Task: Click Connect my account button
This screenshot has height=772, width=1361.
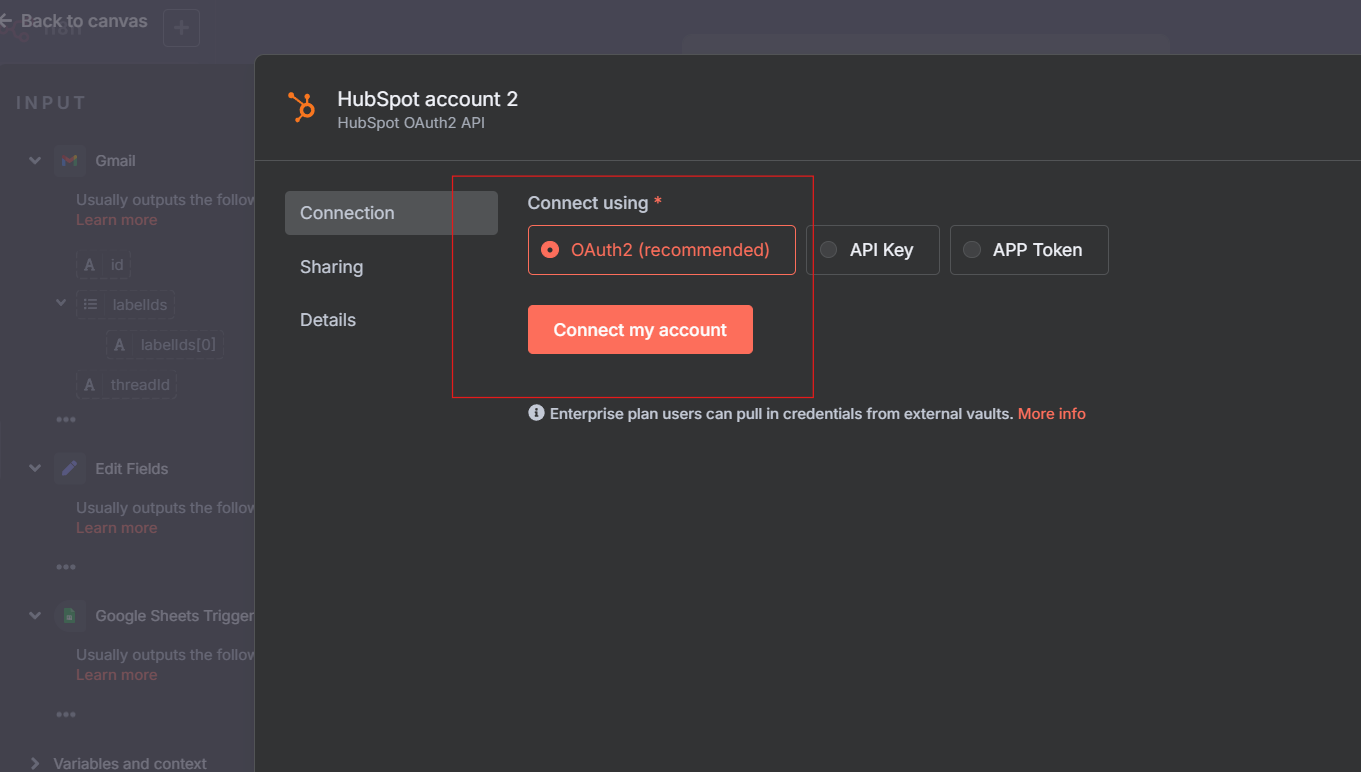Action: pyautogui.click(x=640, y=330)
